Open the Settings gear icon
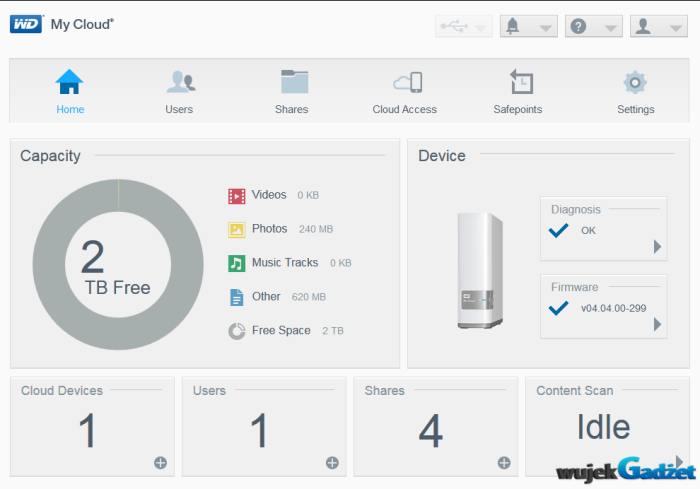The image size is (700, 489). (635, 83)
